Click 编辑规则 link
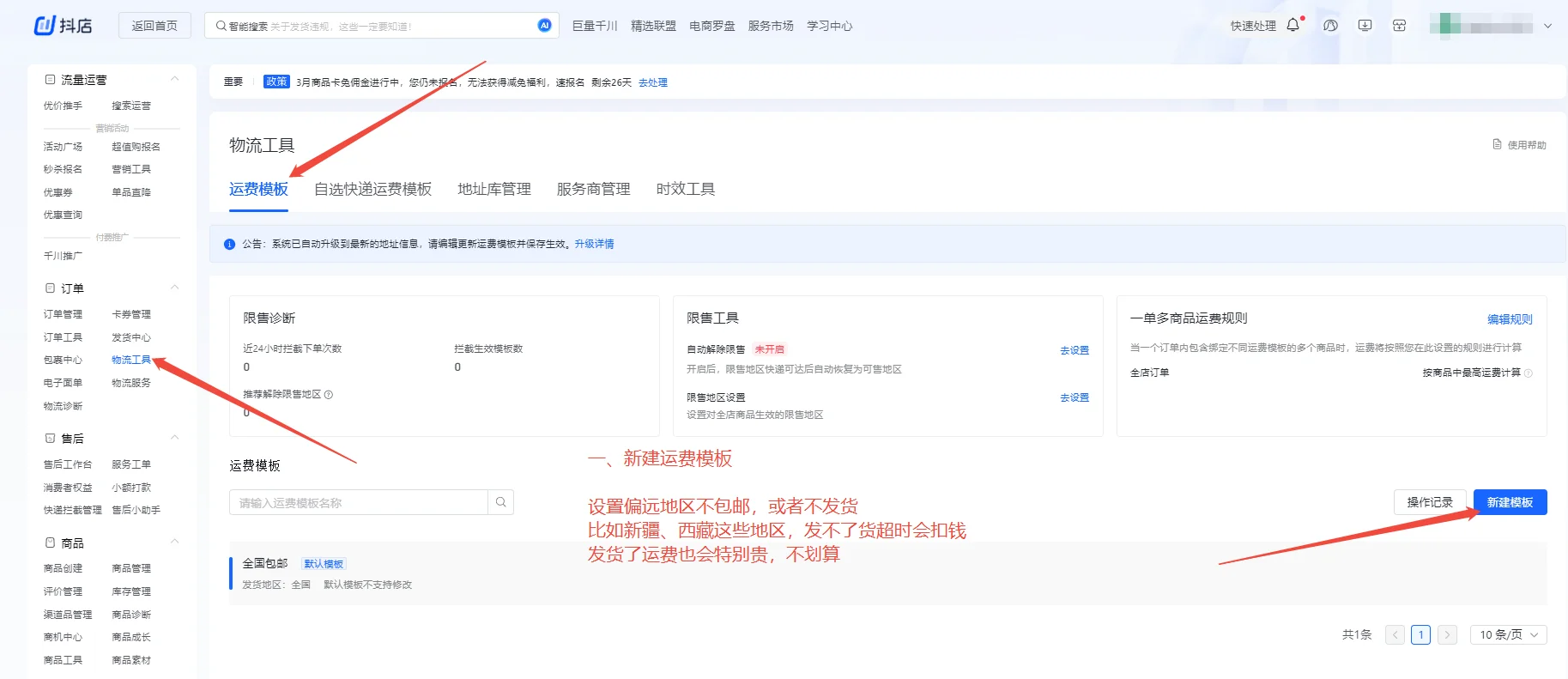 1509,318
